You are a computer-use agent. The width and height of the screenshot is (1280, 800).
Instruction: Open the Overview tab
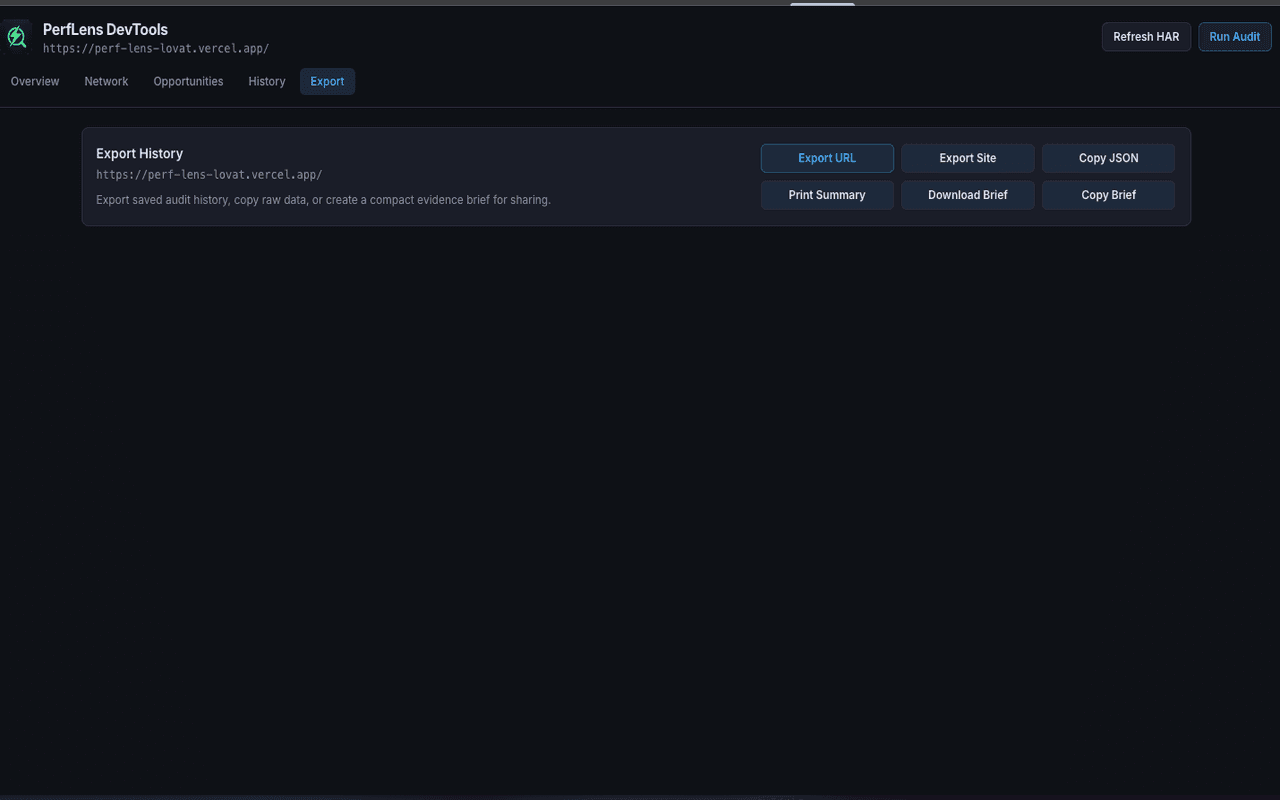(35, 82)
